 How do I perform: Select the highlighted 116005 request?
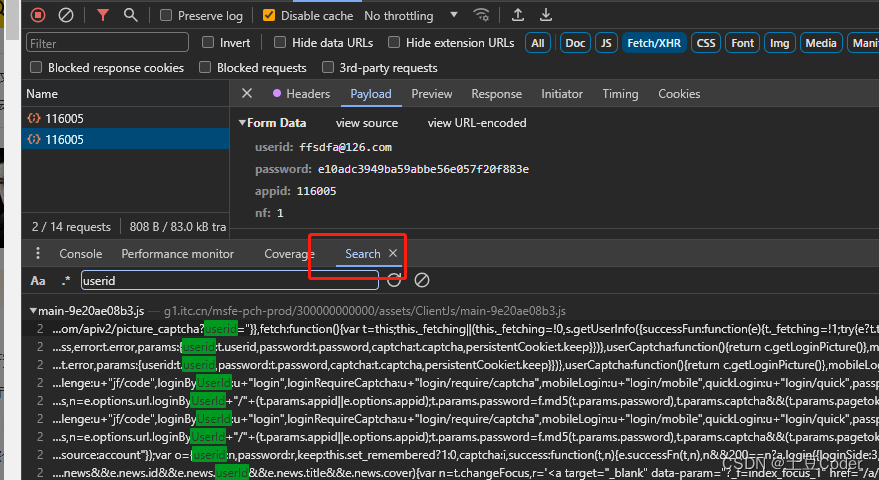pos(126,139)
